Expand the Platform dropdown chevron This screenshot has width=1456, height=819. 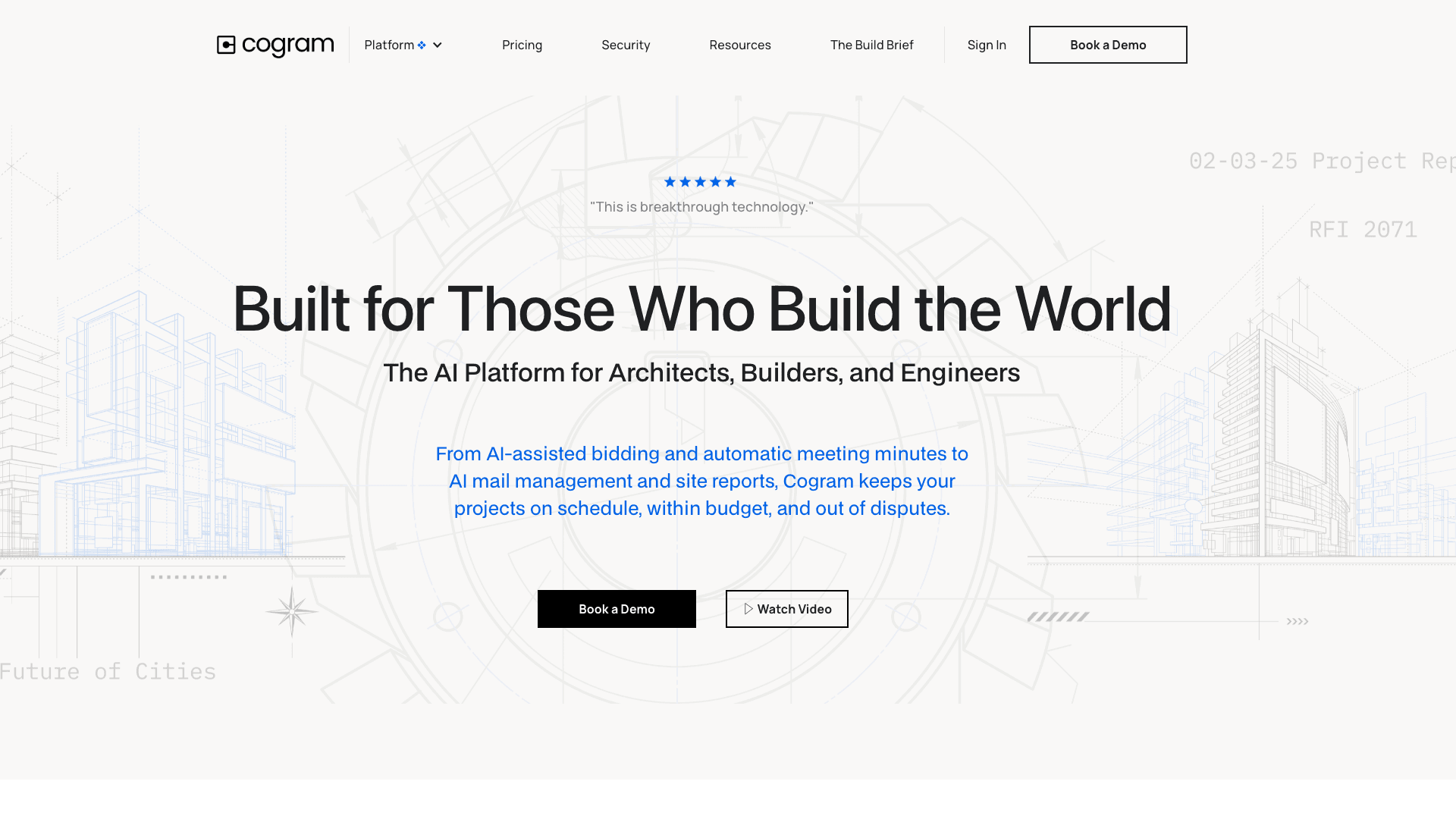[x=438, y=45]
